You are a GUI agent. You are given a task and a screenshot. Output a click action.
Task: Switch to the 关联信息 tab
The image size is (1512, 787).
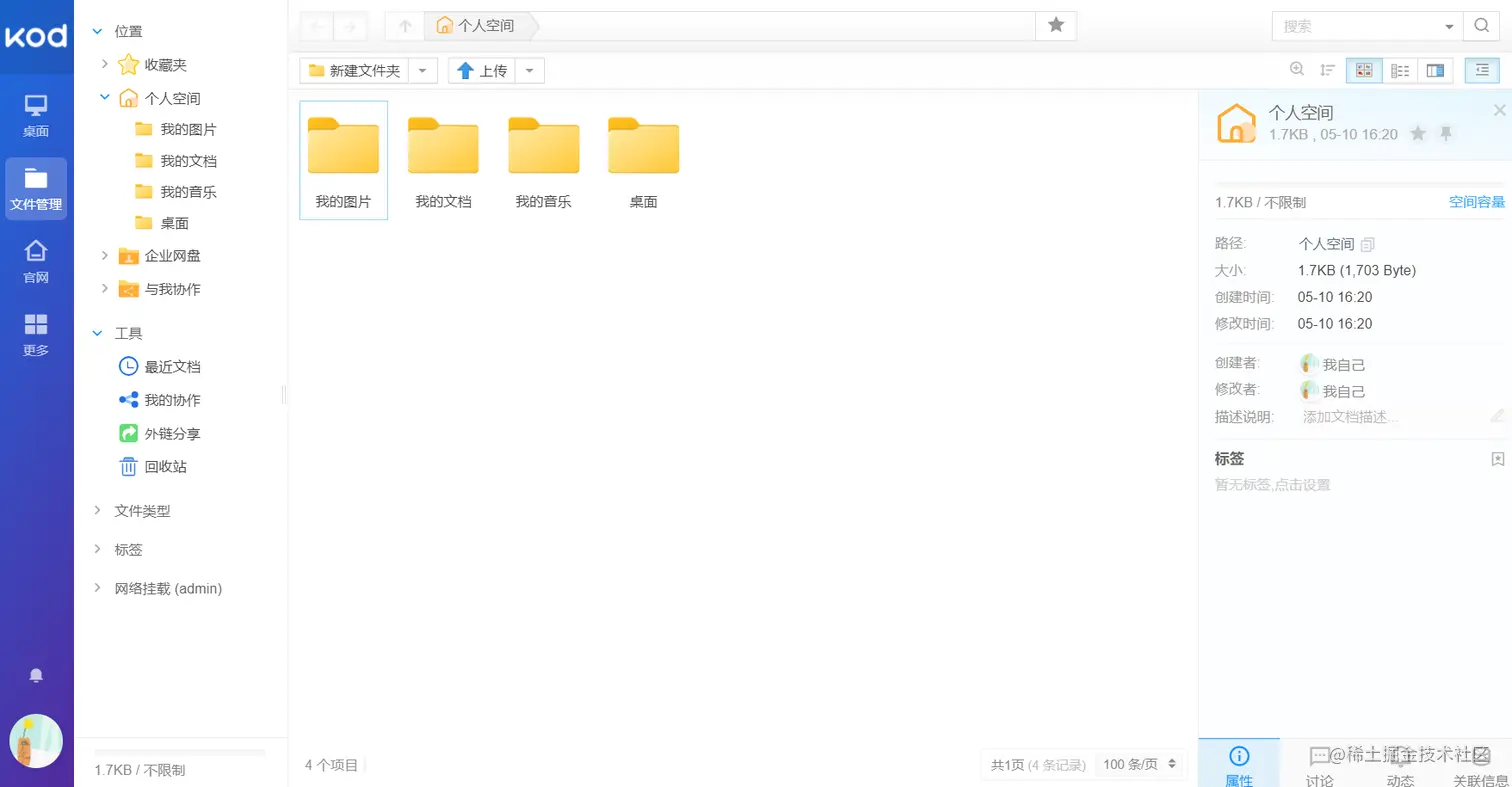1481,764
